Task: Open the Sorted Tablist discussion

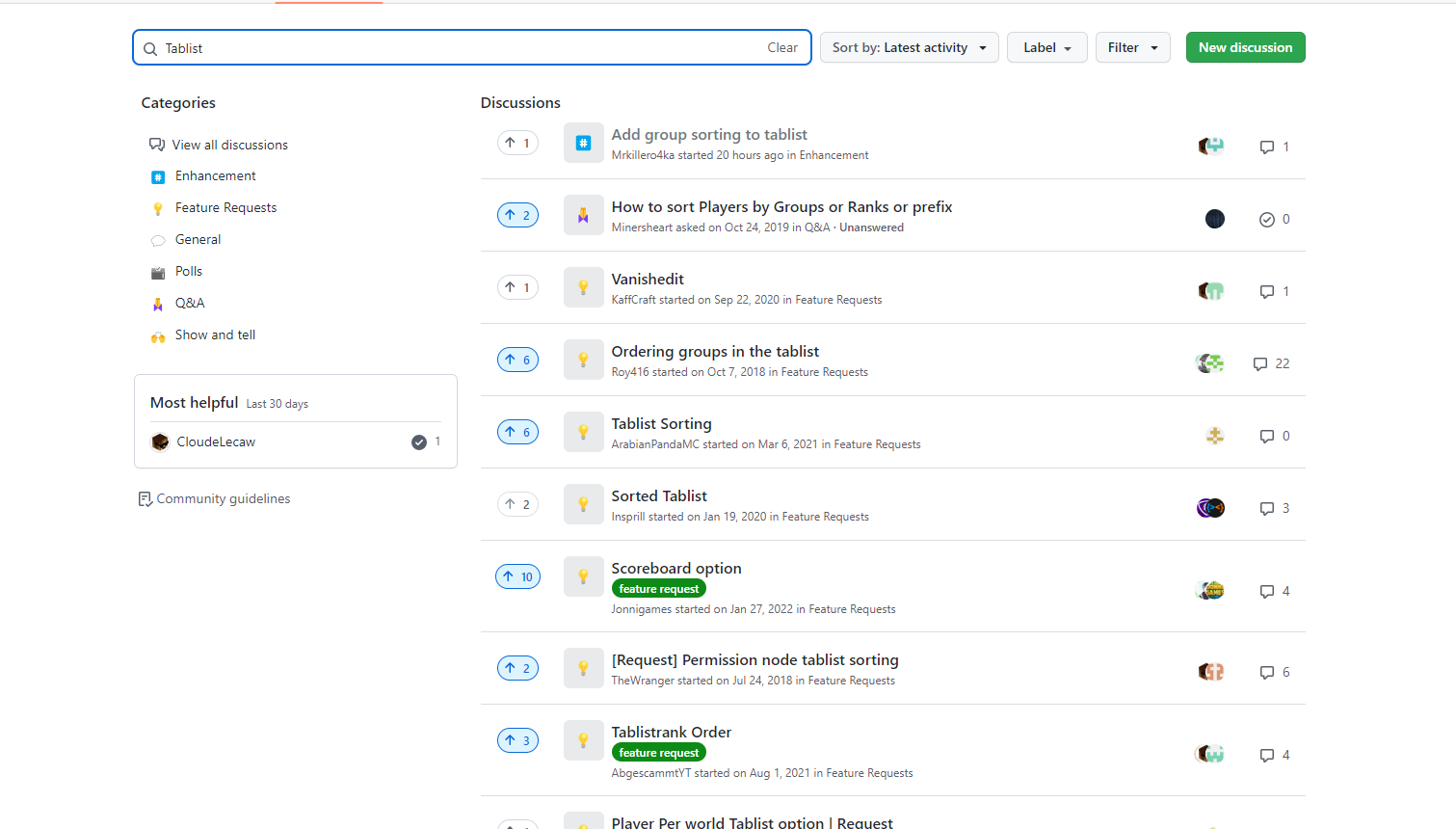Action: coord(659,495)
